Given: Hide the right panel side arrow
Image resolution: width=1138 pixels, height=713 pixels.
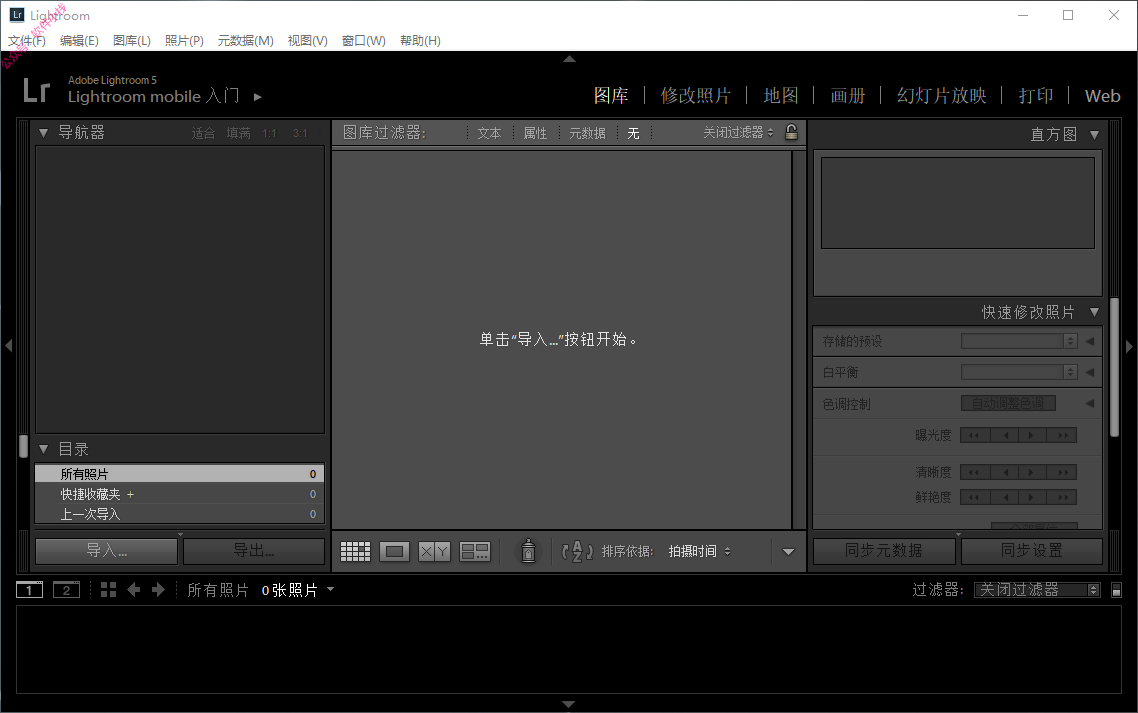Looking at the screenshot, I should click(1129, 346).
